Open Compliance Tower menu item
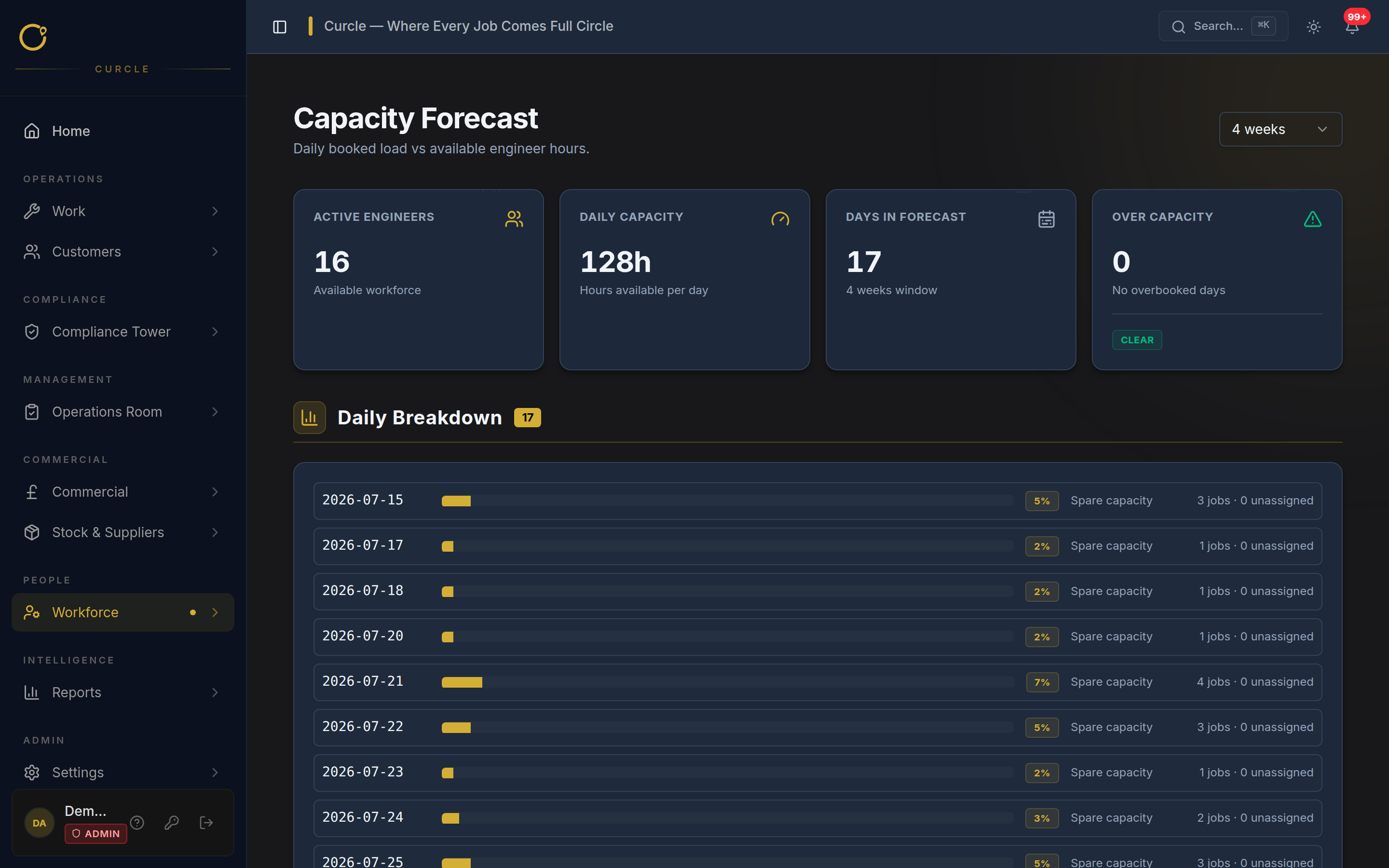This screenshot has width=1389, height=868. (123, 332)
